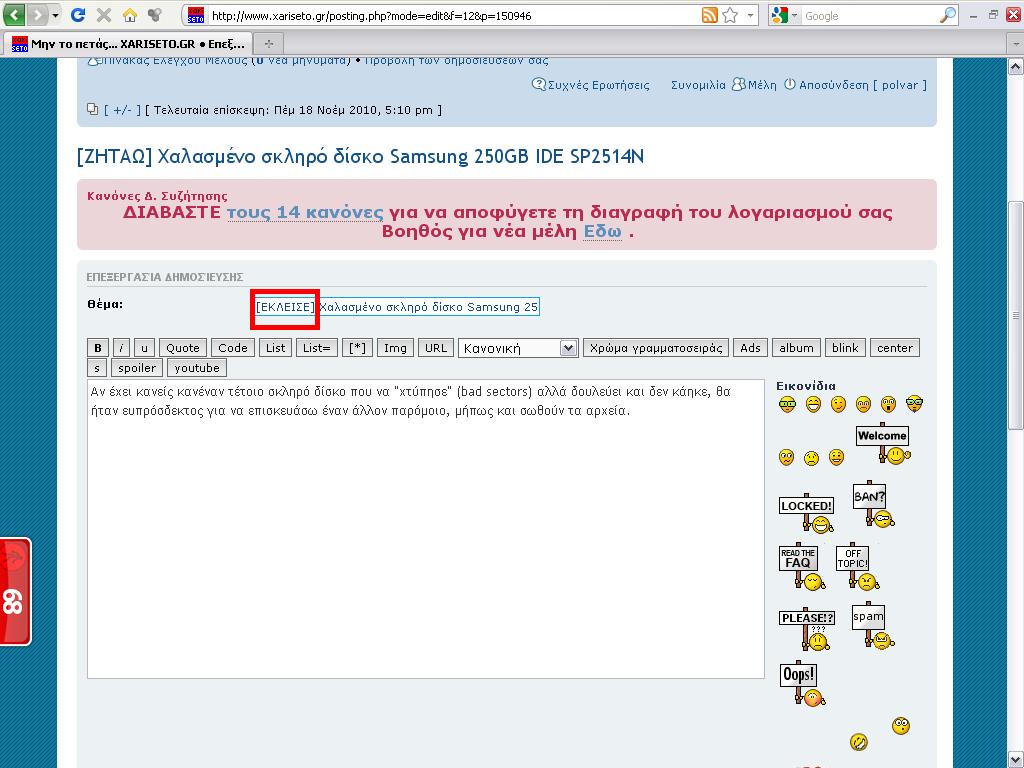Image resolution: width=1024 pixels, height=768 pixels.
Task: Click the Google search box
Action: pyautogui.click(x=870, y=16)
